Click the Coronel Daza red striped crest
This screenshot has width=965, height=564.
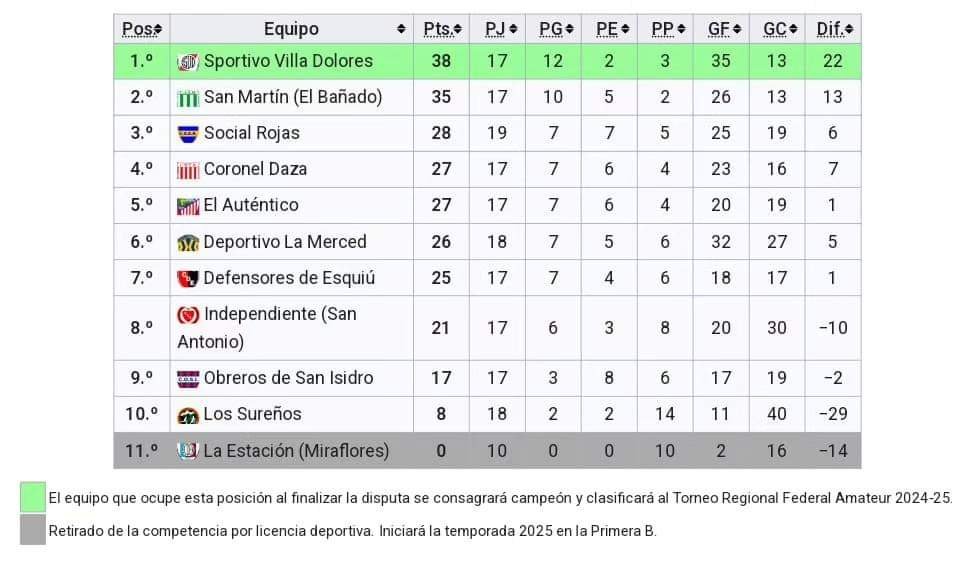point(188,170)
